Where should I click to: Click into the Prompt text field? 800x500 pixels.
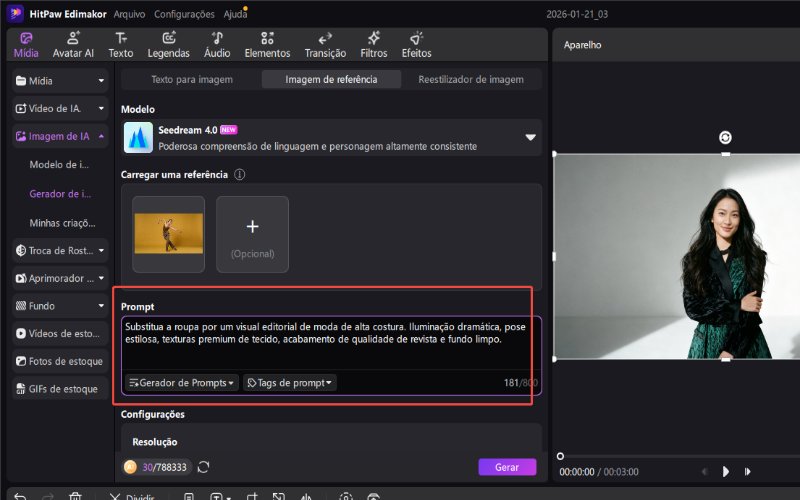[x=331, y=344]
